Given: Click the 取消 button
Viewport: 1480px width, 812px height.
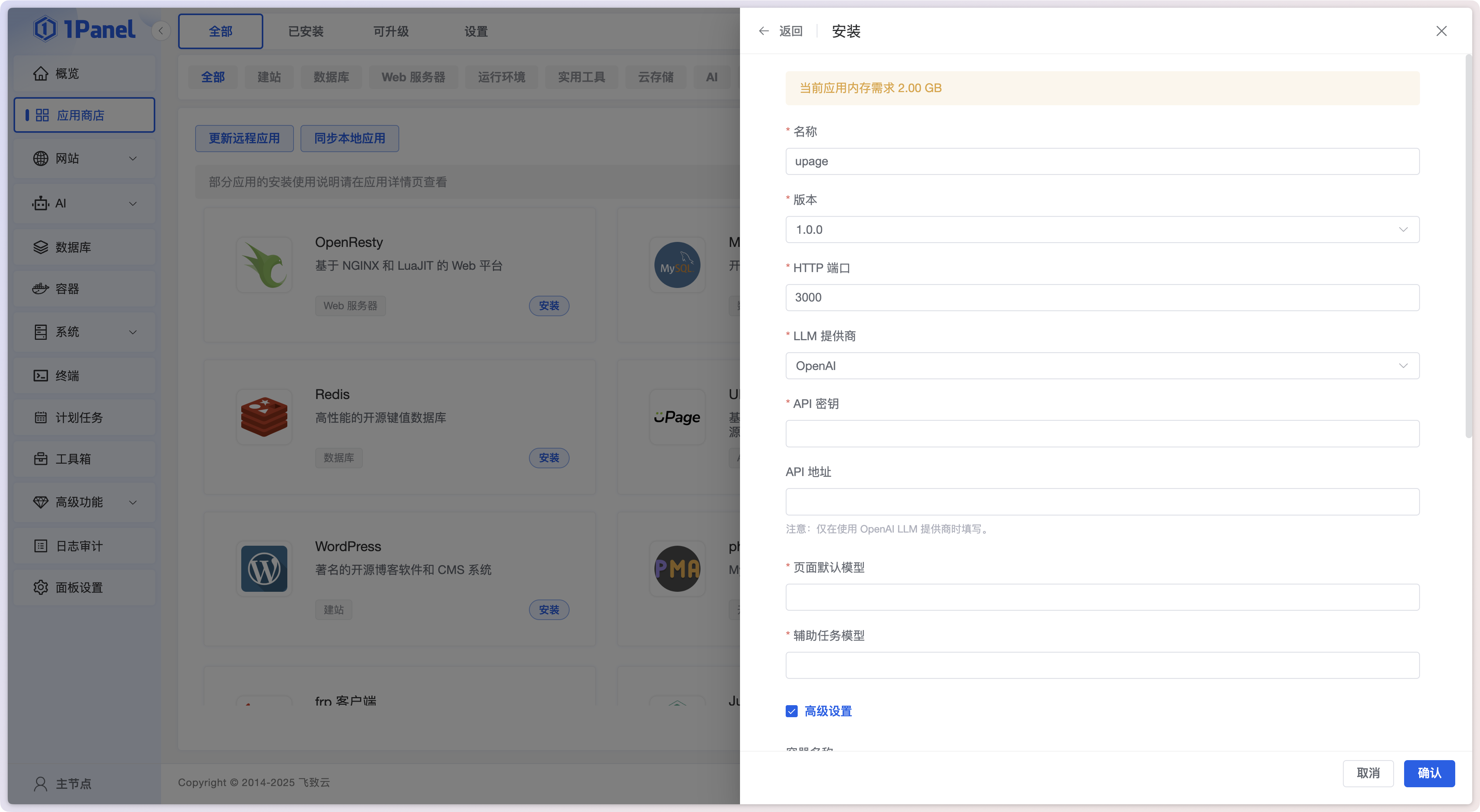Looking at the screenshot, I should point(1368,773).
